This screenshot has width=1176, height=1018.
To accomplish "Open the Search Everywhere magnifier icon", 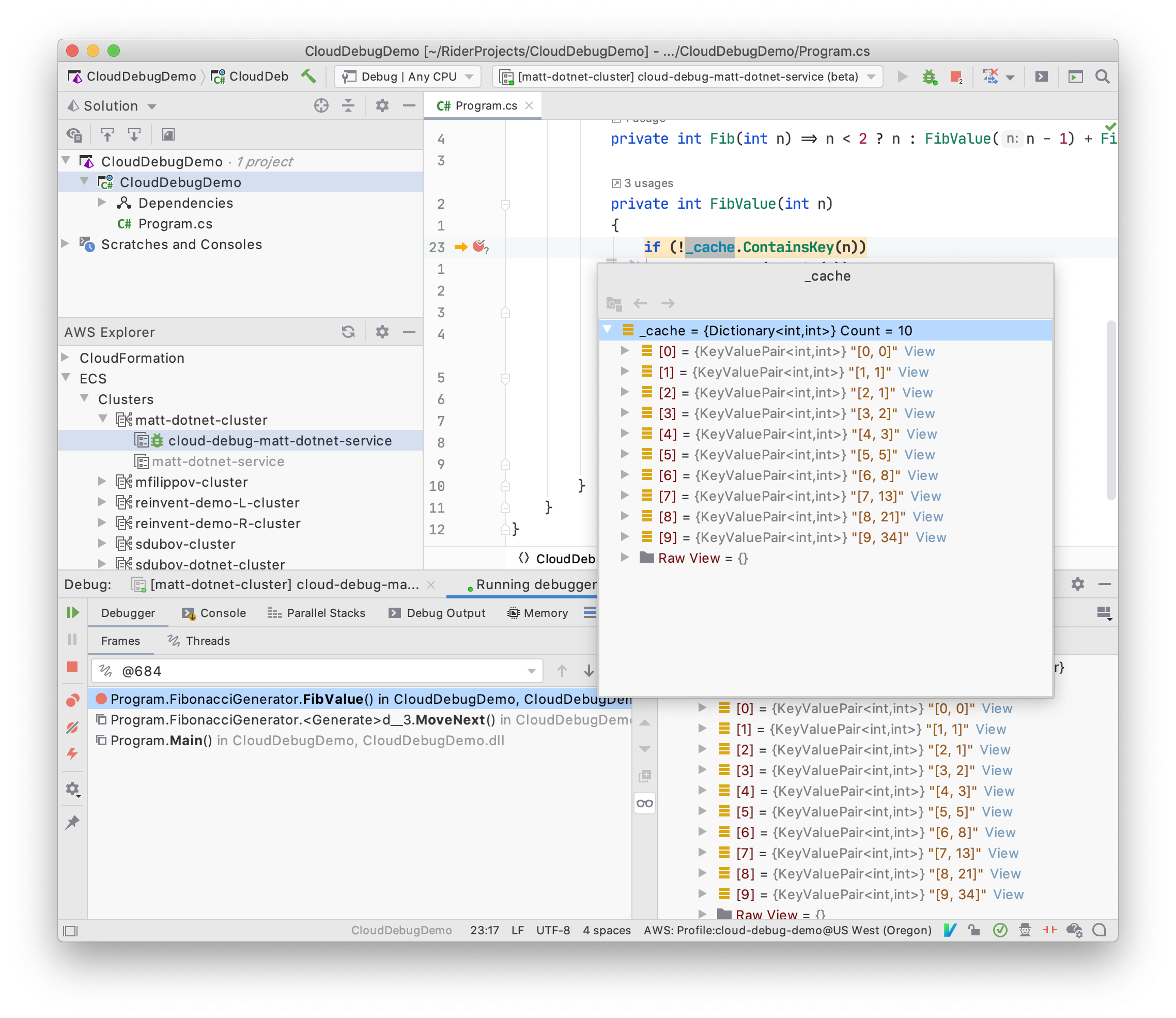I will pos(1102,76).
